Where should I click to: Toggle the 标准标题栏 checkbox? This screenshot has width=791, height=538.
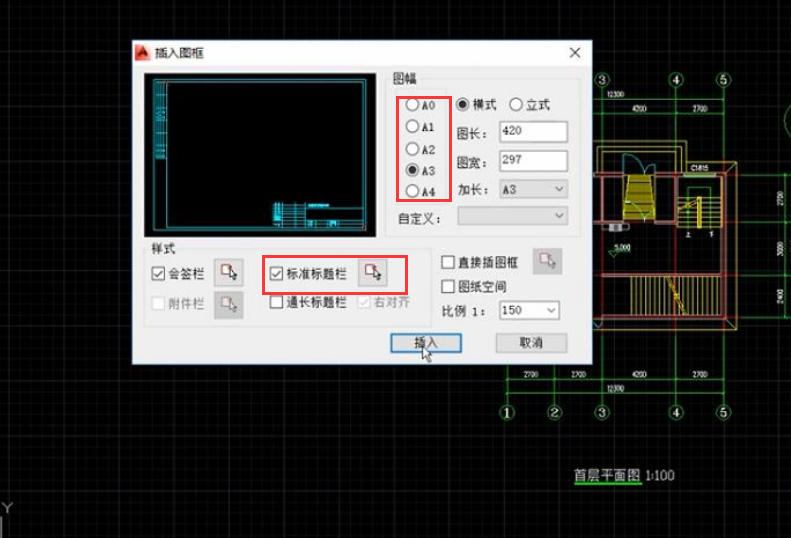[276, 274]
